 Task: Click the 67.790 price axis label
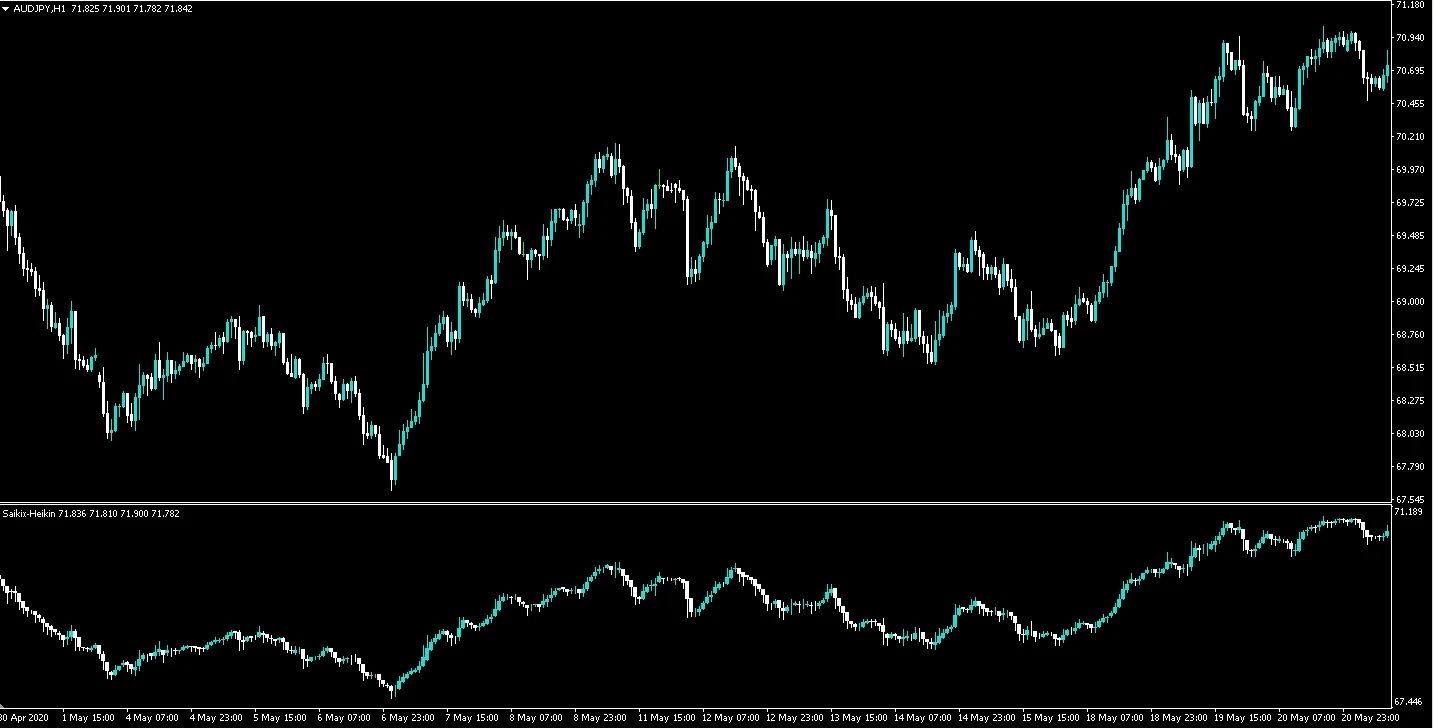click(x=1410, y=467)
